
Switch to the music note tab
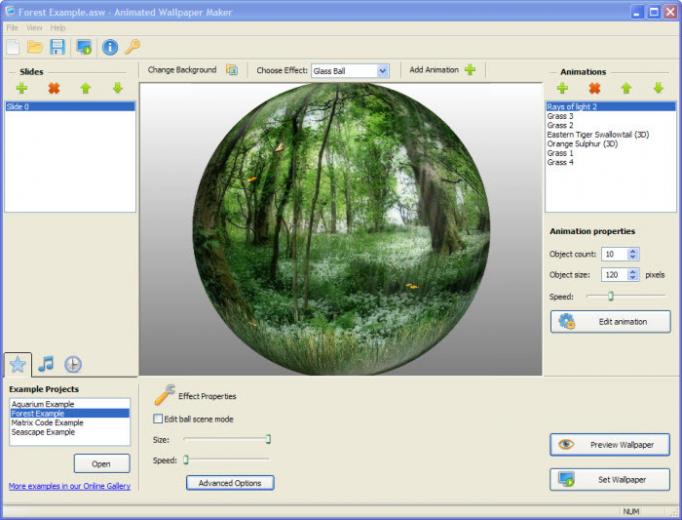46,364
